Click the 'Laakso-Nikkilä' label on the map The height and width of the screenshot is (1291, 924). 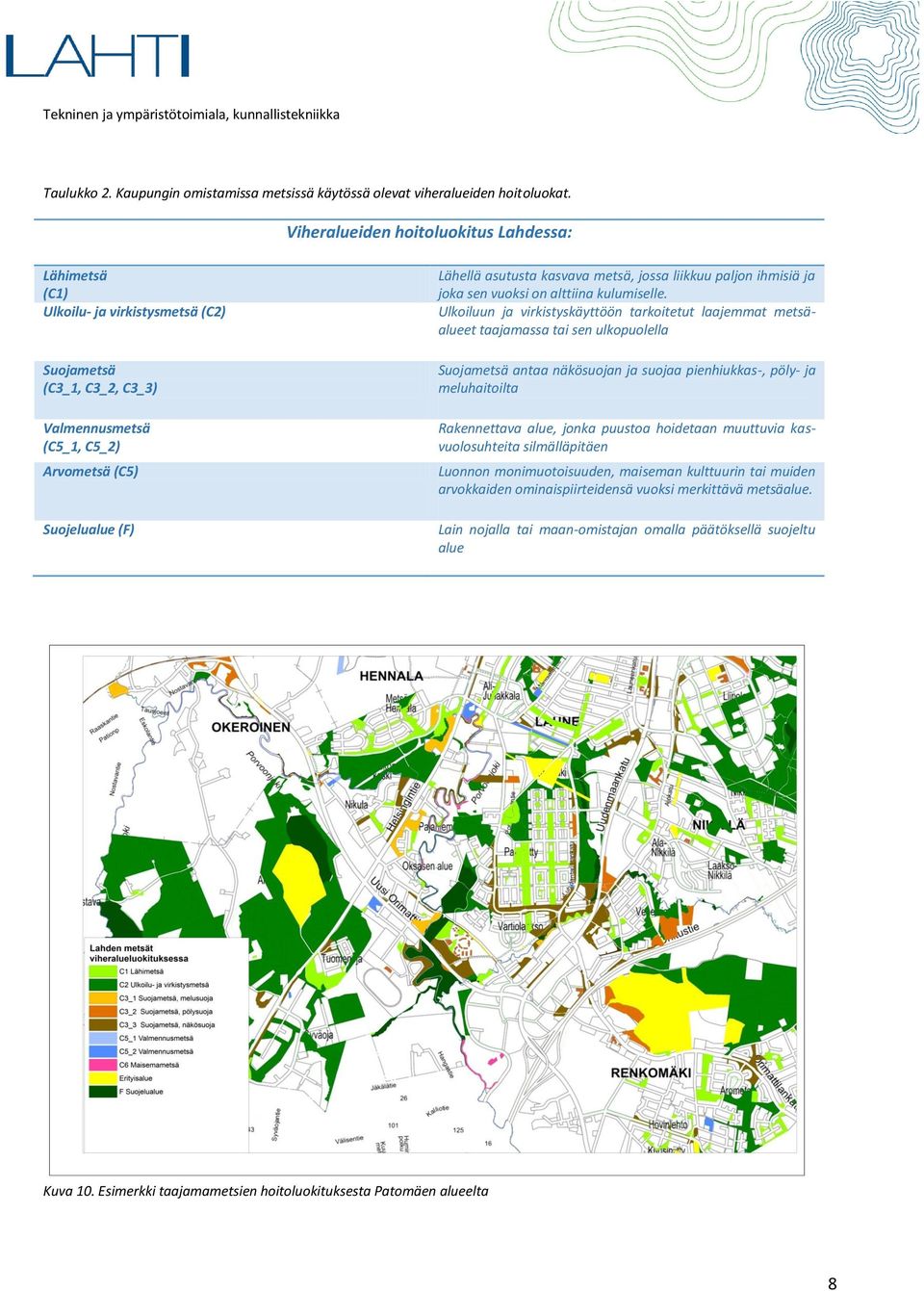pyautogui.click(x=721, y=870)
